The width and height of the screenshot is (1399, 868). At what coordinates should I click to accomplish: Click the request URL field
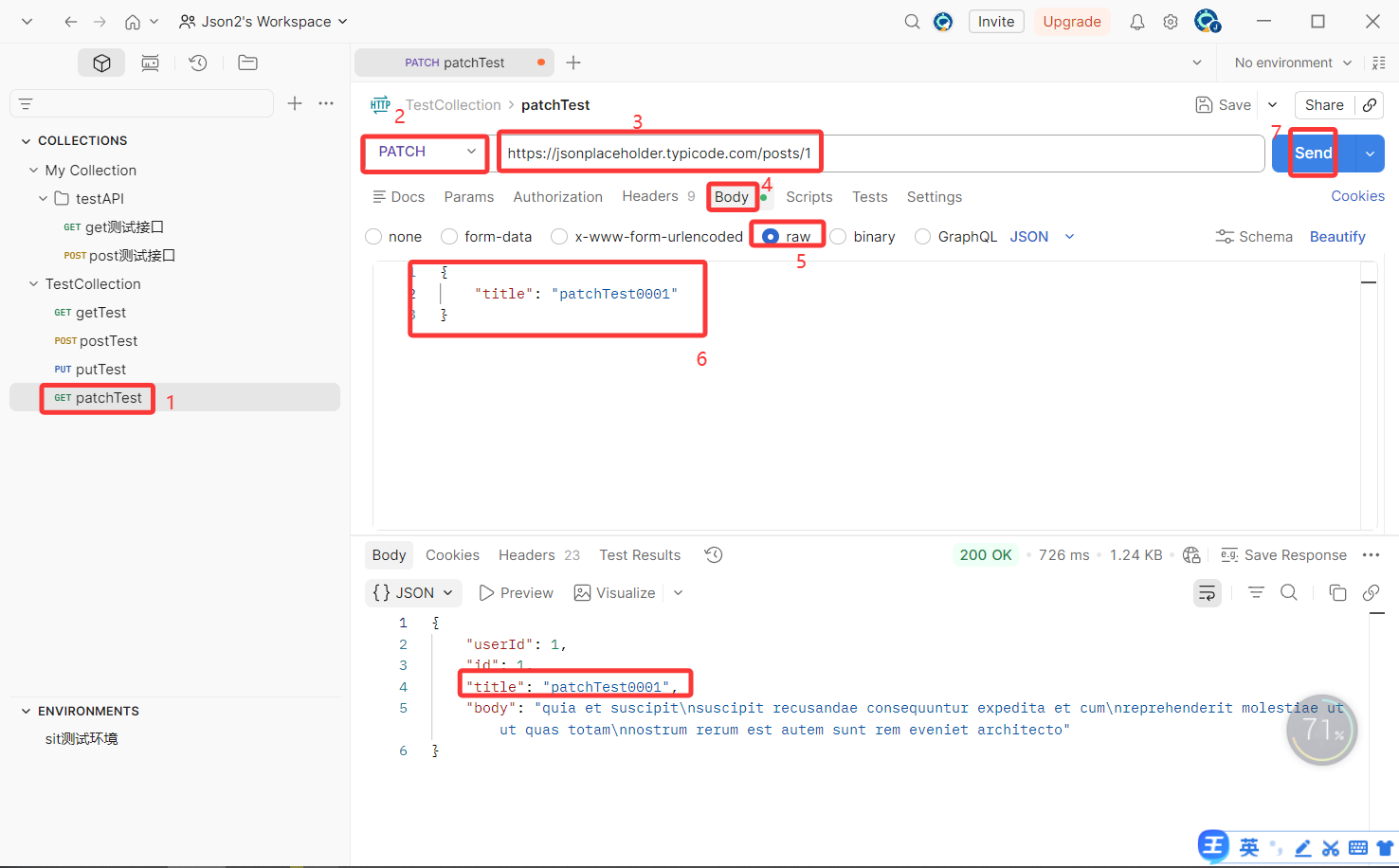click(x=881, y=154)
